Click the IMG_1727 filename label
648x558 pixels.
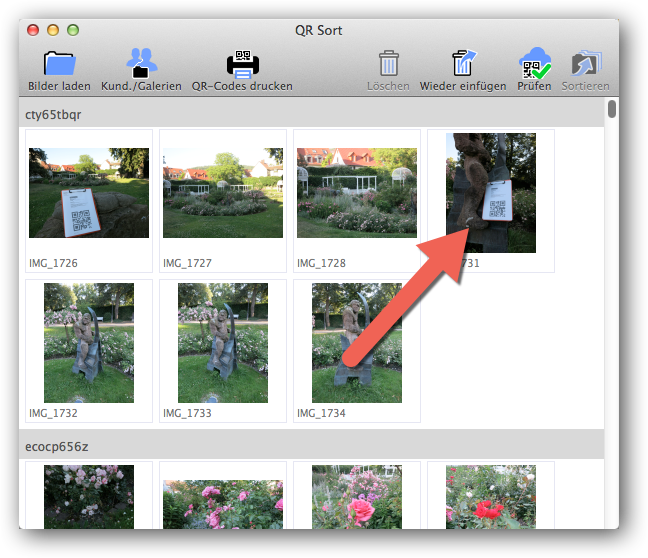[187, 263]
